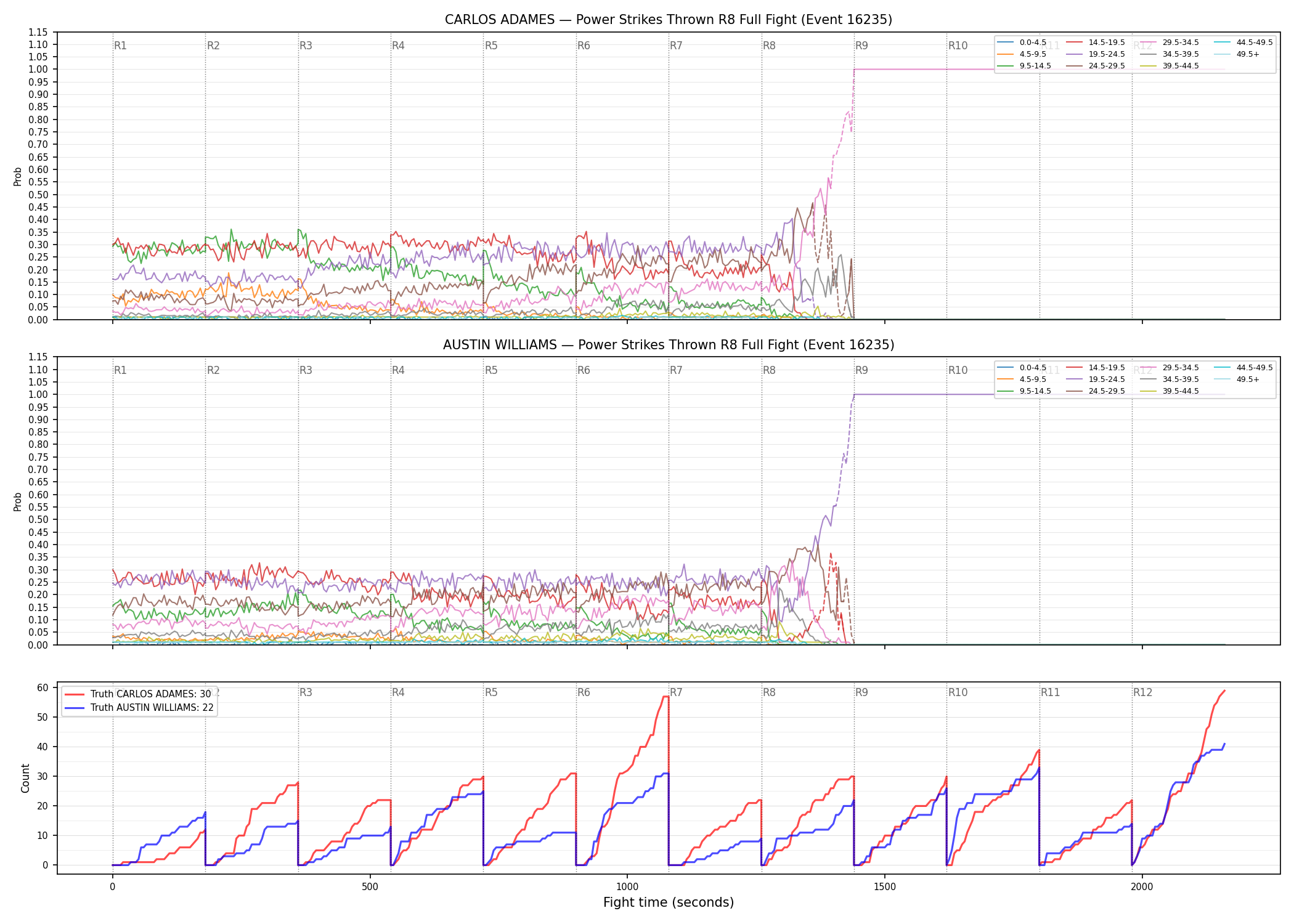Image resolution: width=1294 pixels, height=924 pixels.
Task: Click the R9 round marker in Carlos Adames chart
Action: (861, 46)
